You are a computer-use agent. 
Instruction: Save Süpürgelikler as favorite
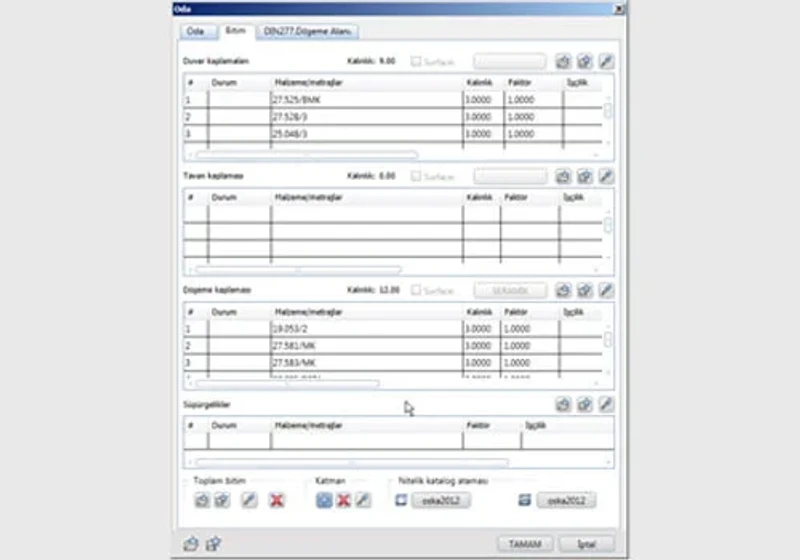(x=585, y=404)
